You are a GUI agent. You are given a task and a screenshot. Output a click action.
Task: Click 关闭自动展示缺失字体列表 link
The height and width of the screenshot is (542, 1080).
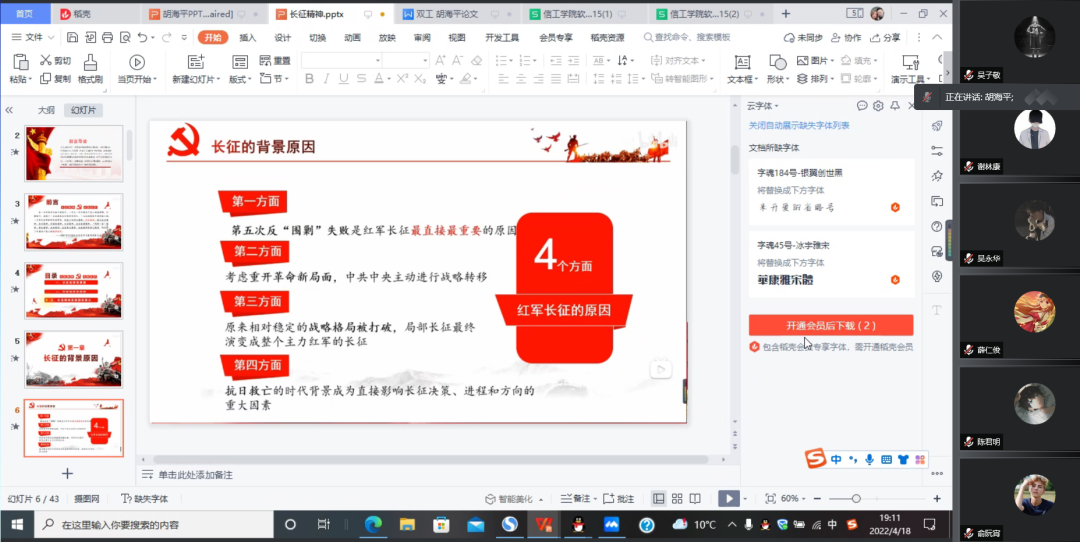point(800,125)
